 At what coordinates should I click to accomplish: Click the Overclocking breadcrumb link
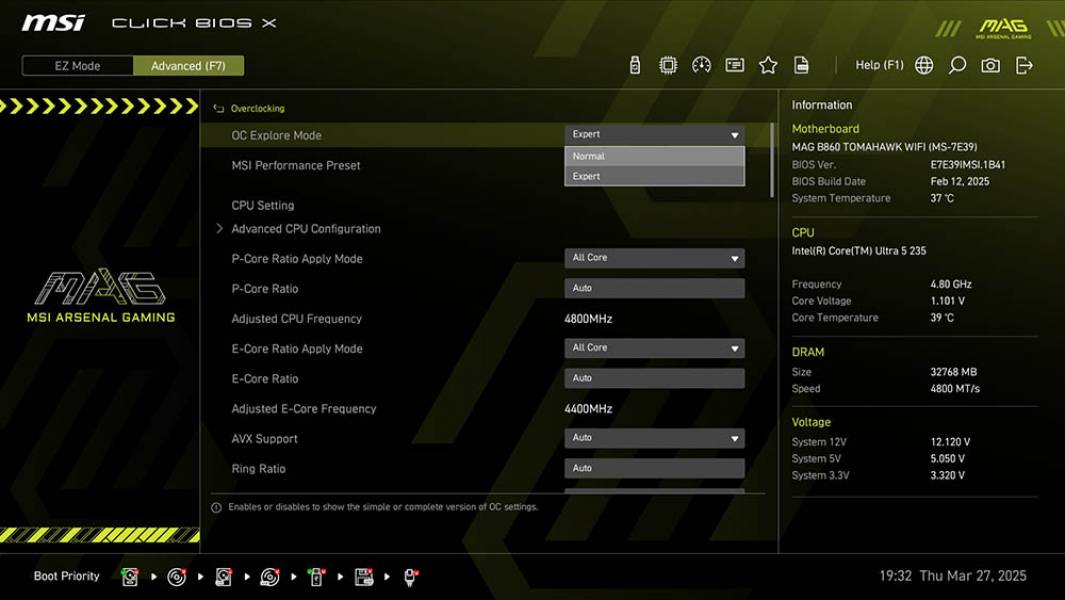click(x=257, y=109)
